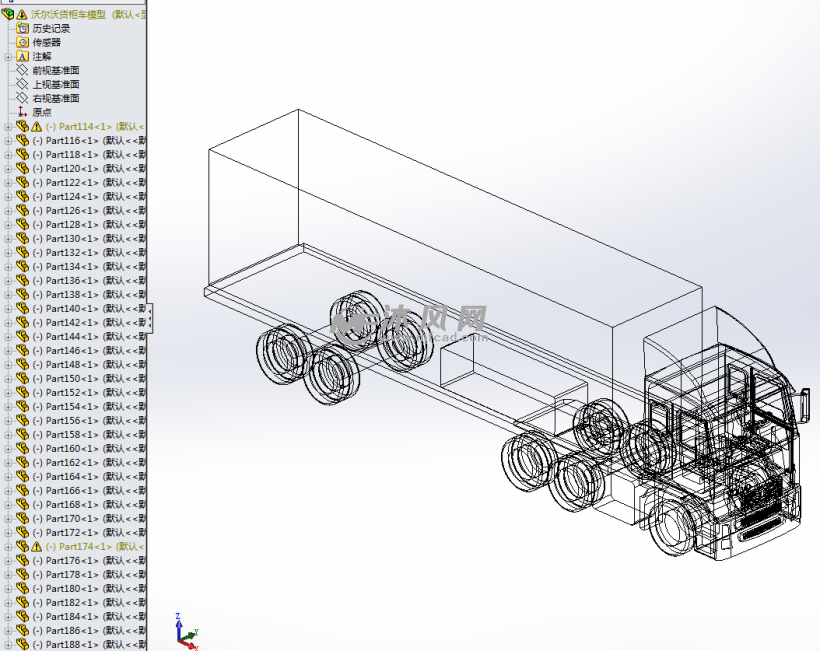Click the 传感器 sensors folder icon

22,42
